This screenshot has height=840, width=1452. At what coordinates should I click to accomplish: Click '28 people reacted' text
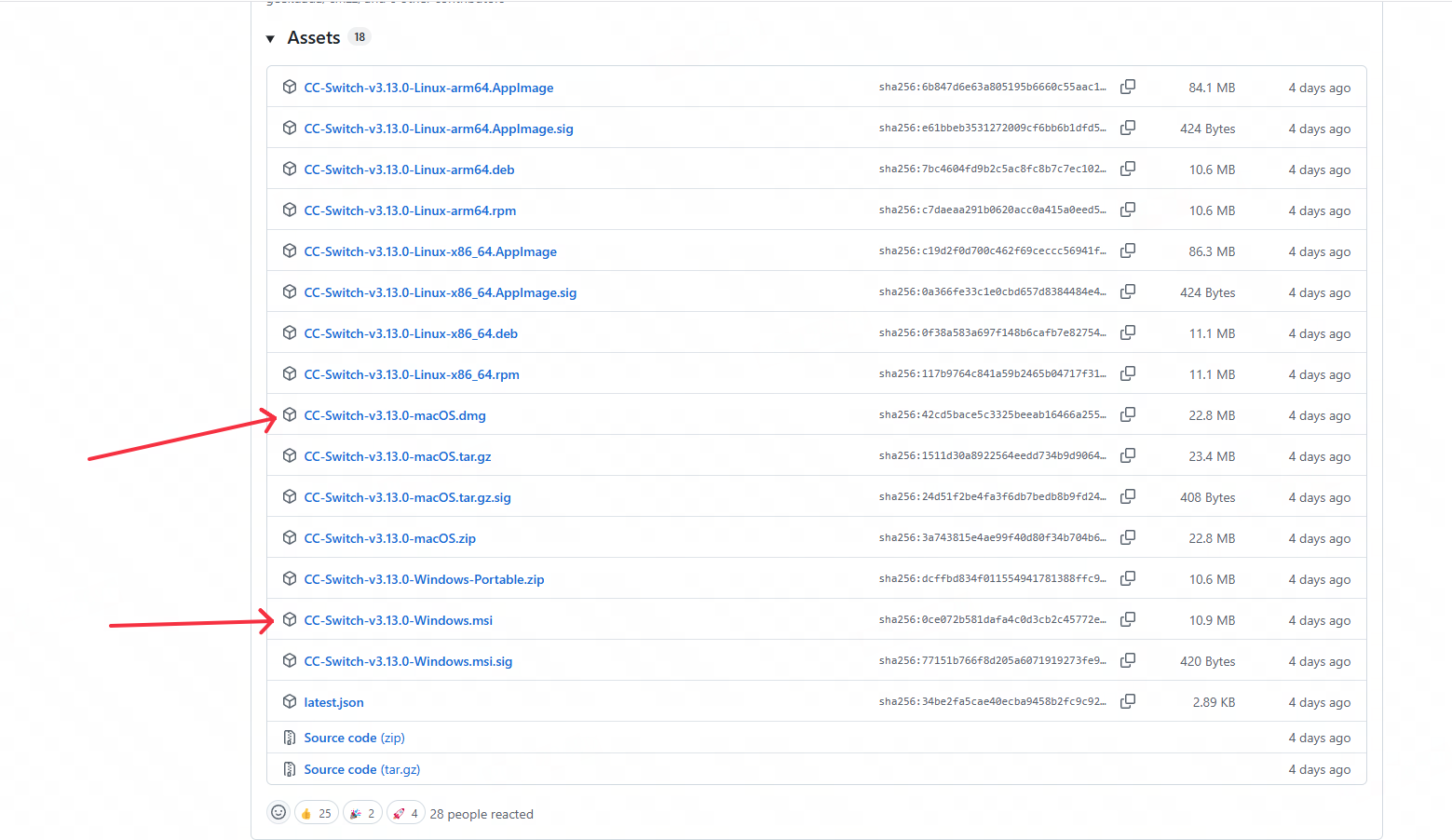click(x=482, y=814)
